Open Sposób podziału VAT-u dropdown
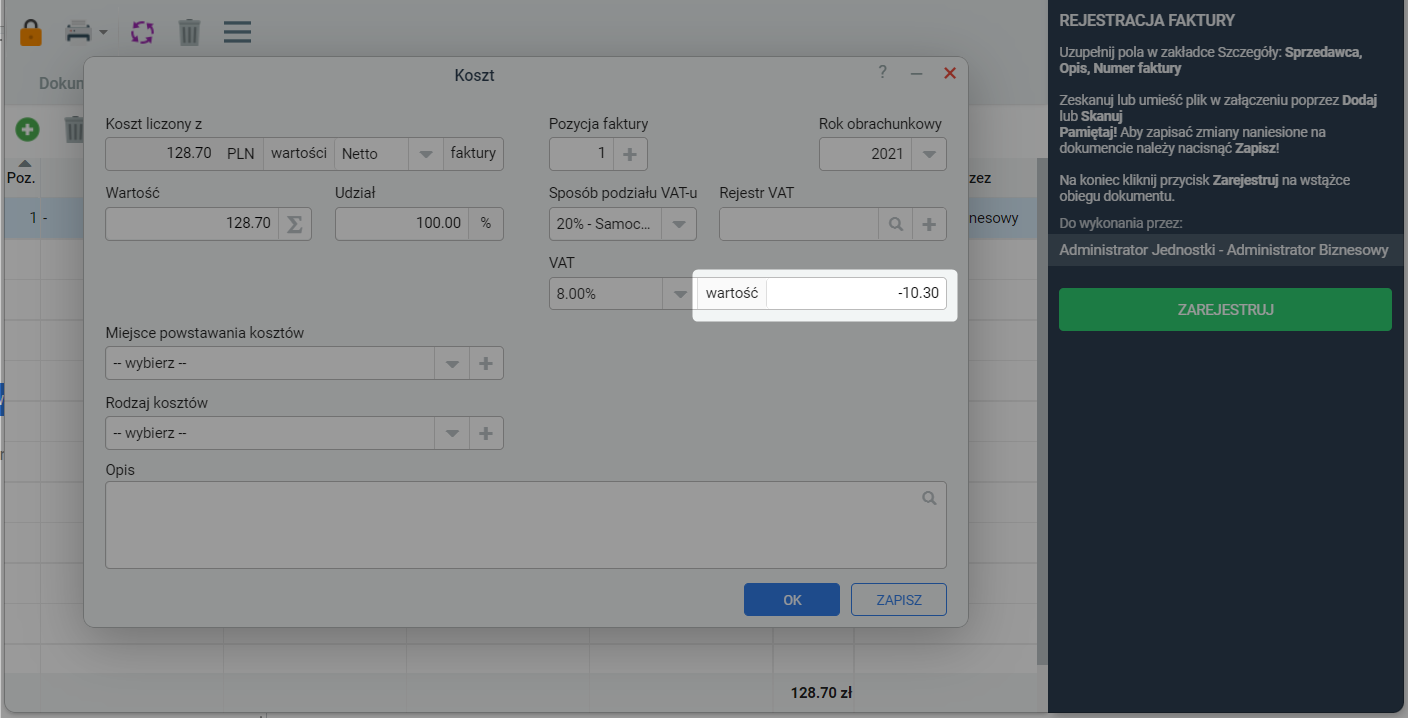The height and width of the screenshot is (718, 1408). pos(679,224)
